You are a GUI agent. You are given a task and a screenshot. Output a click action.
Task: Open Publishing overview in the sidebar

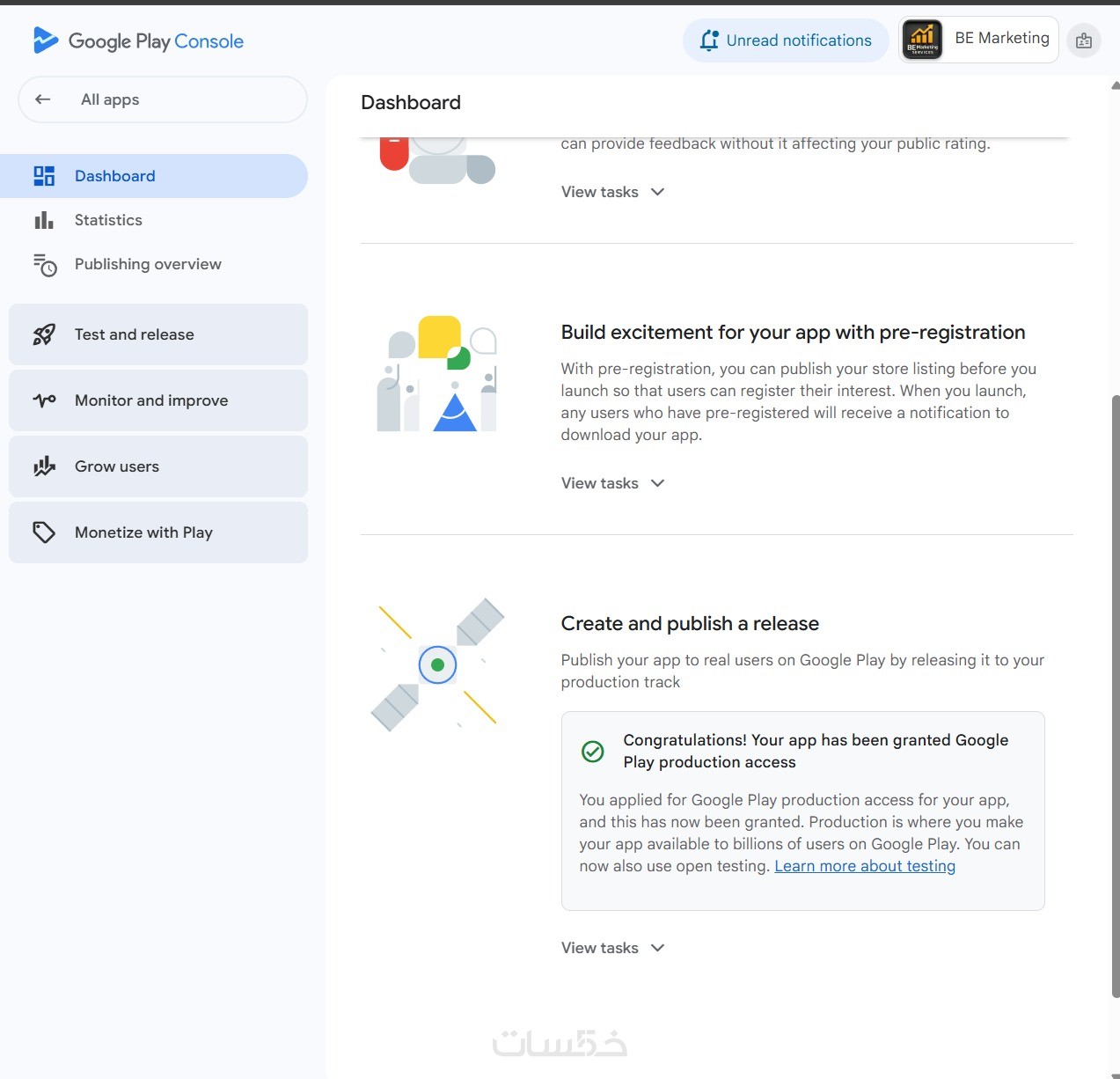[154, 264]
